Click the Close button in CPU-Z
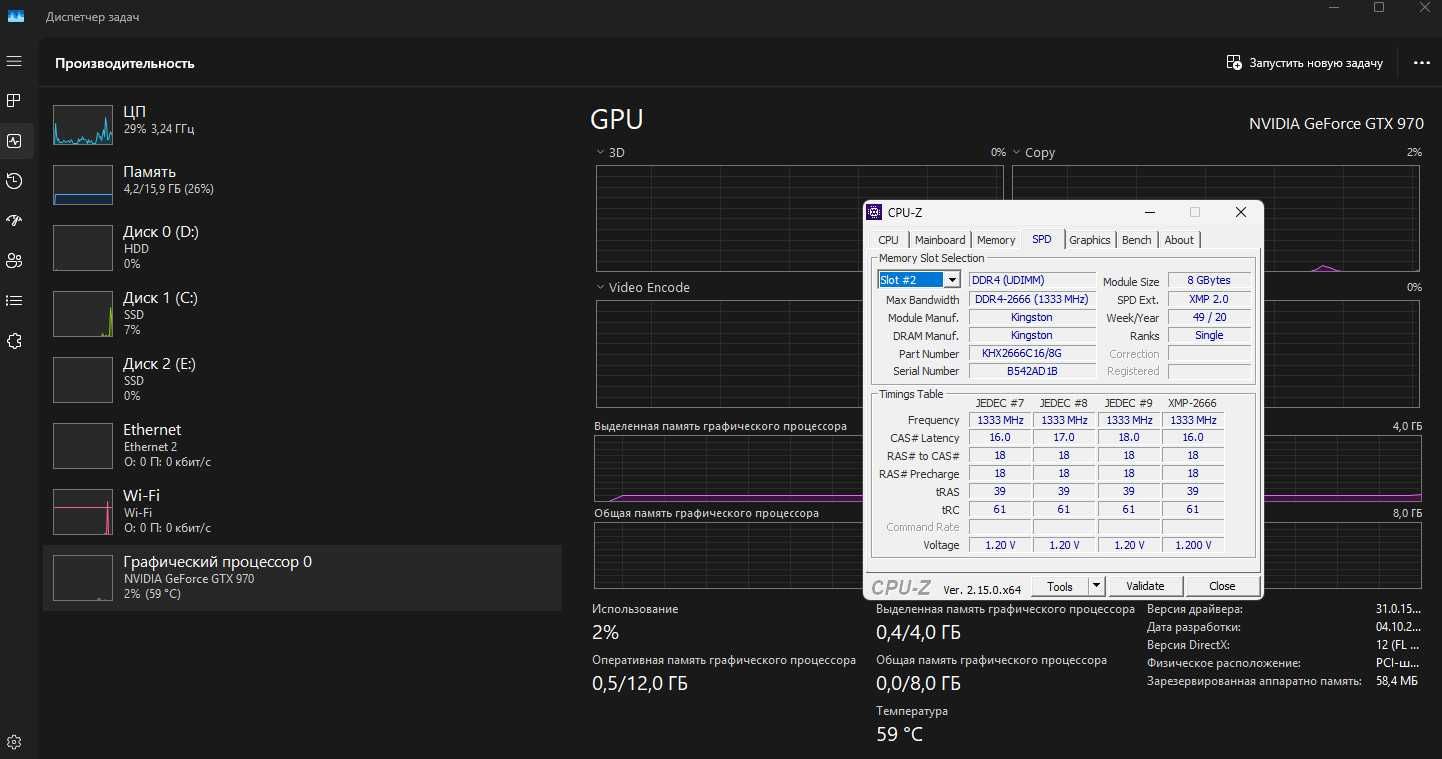This screenshot has height=759, width=1442. click(x=1222, y=586)
